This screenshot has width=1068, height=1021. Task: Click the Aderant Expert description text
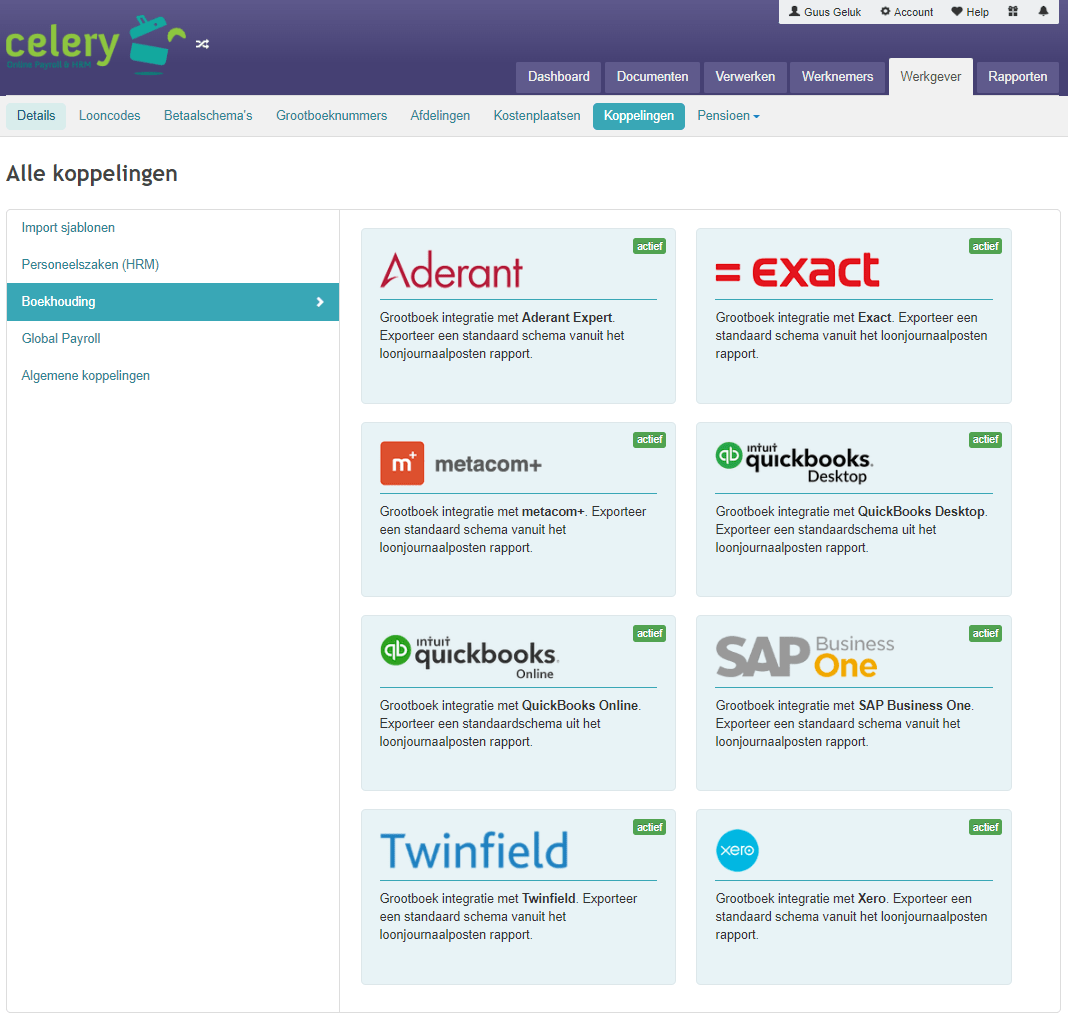(502, 336)
